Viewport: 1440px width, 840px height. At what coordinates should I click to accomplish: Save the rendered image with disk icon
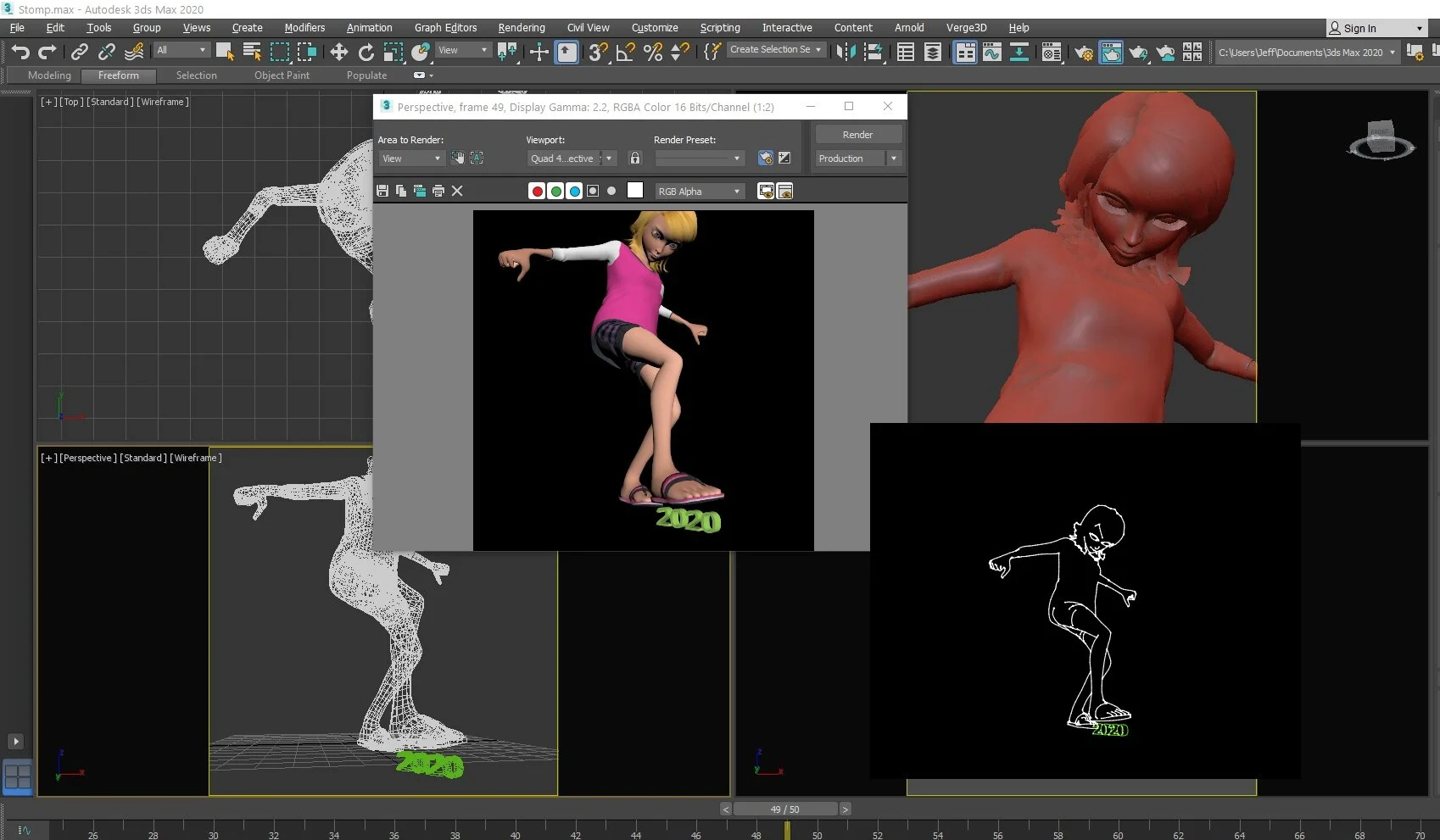tap(382, 192)
